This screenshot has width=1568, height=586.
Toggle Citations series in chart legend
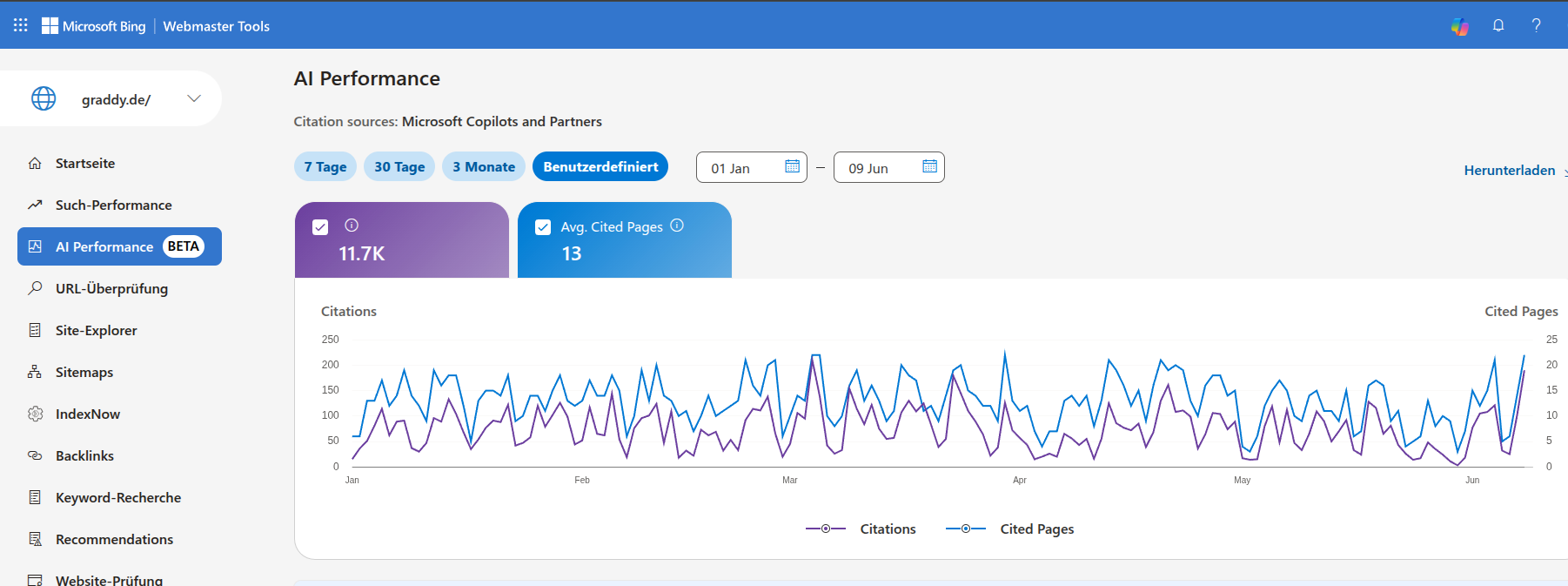tap(861, 529)
